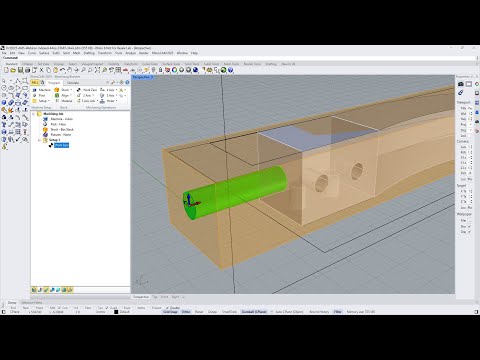Screen dimensions: 480x360
Task: Select the Circle tool in left sidebar
Action: (x=4, y=88)
